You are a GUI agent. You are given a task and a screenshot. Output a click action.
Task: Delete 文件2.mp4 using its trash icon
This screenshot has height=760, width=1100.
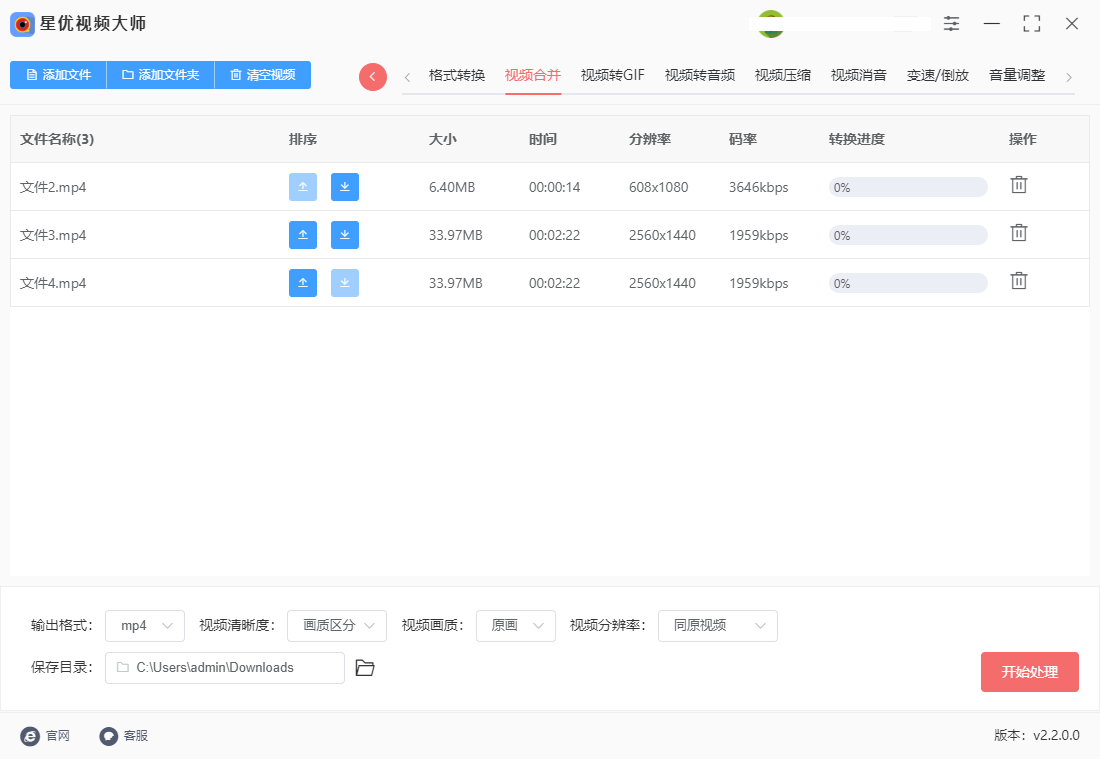[1019, 184]
